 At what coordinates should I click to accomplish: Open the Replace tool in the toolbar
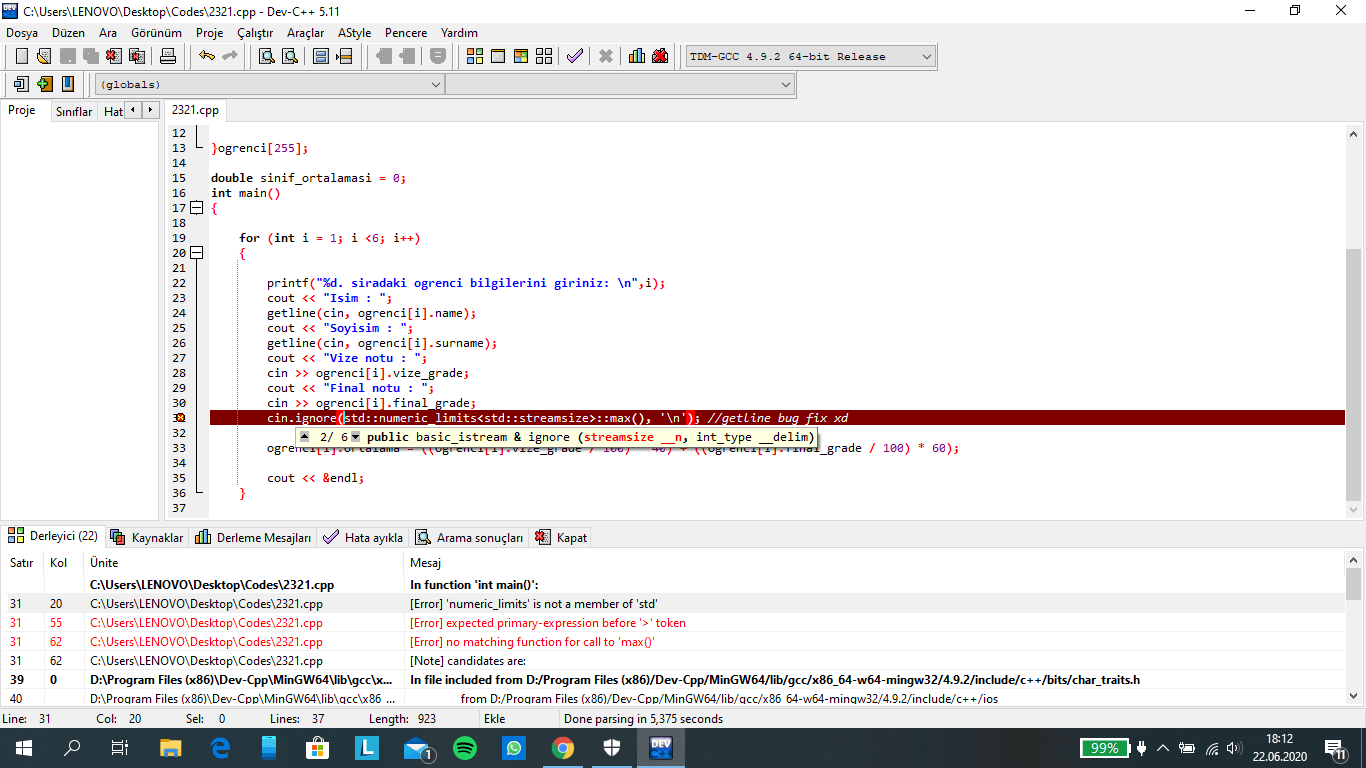(290, 56)
